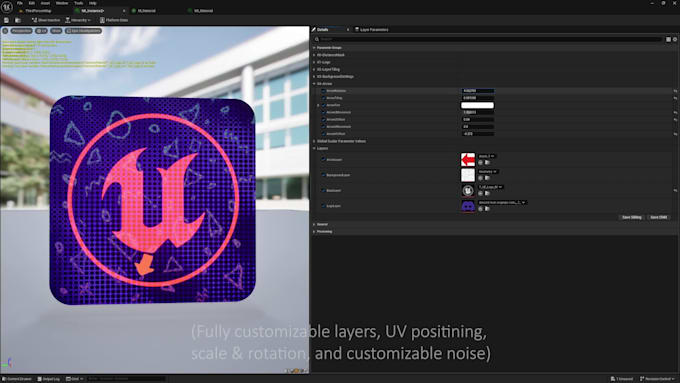
Task: Reset the ArrowRotation value to default
Action: (x=675, y=91)
